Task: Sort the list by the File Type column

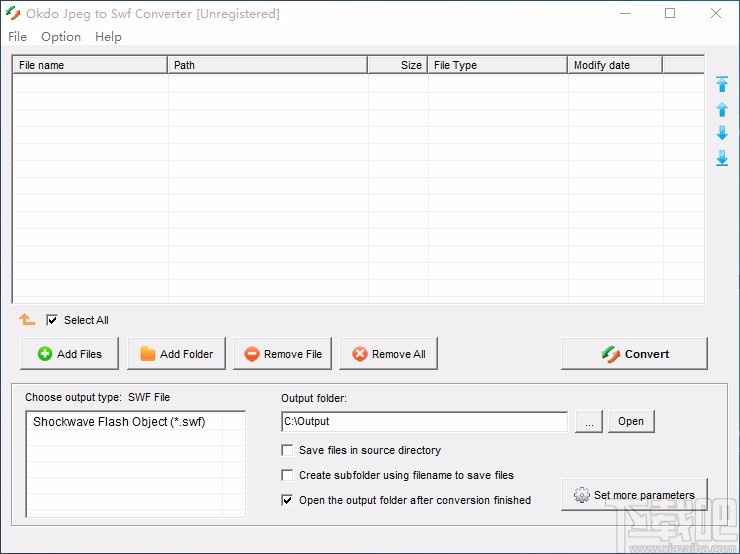Action: tap(497, 65)
